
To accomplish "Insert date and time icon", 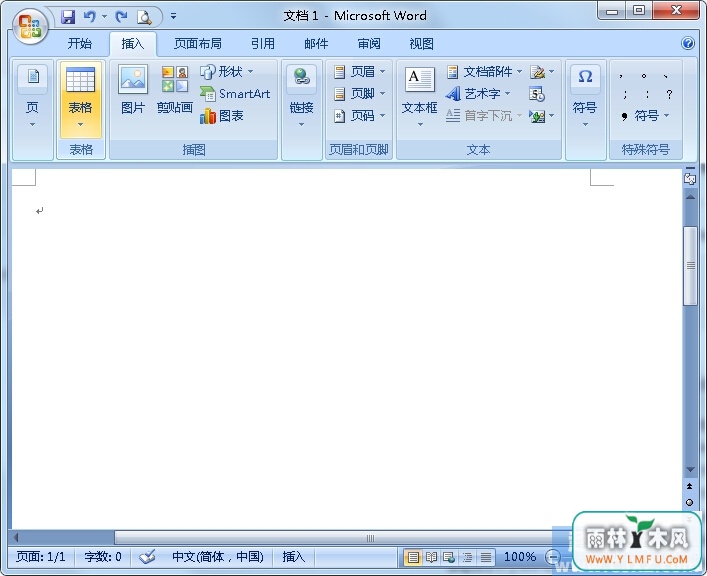I will point(537,94).
